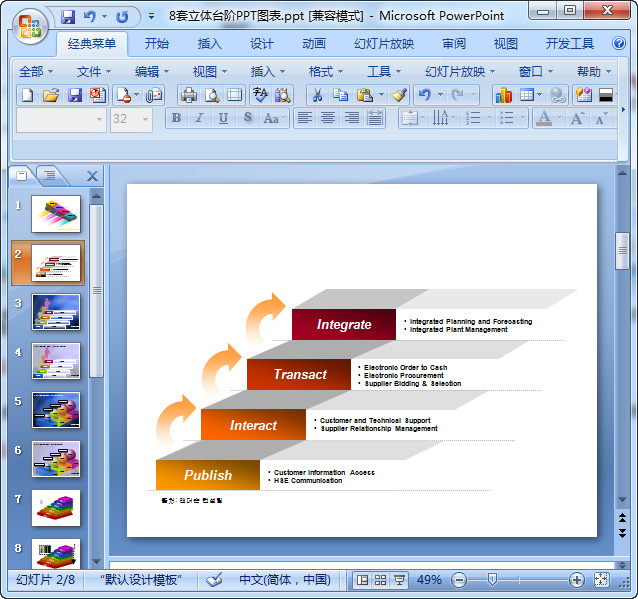This screenshot has height=599, width=638.
Task: Open the Customize Quick Access Toolbar dropdown
Action: (151, 17)
